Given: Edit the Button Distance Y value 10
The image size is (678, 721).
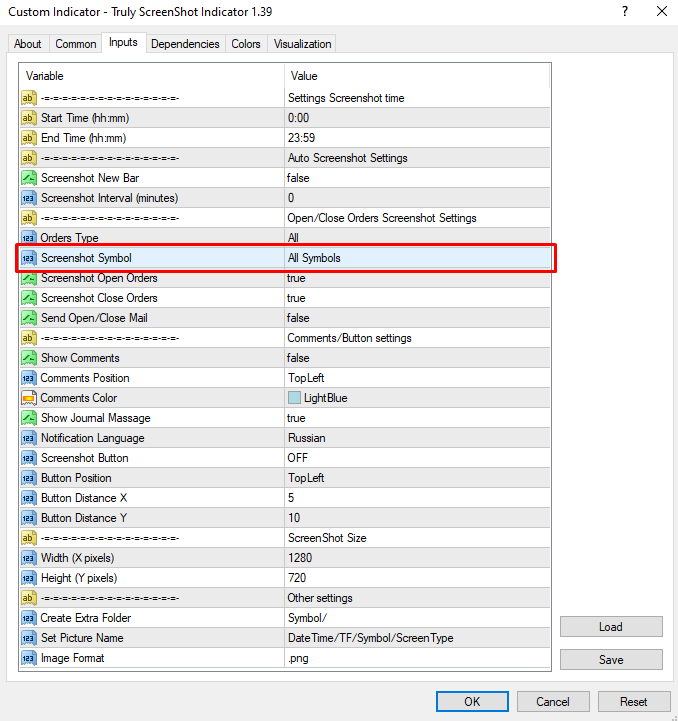Looking at the screenshot, I should click(x=417, y=518).
